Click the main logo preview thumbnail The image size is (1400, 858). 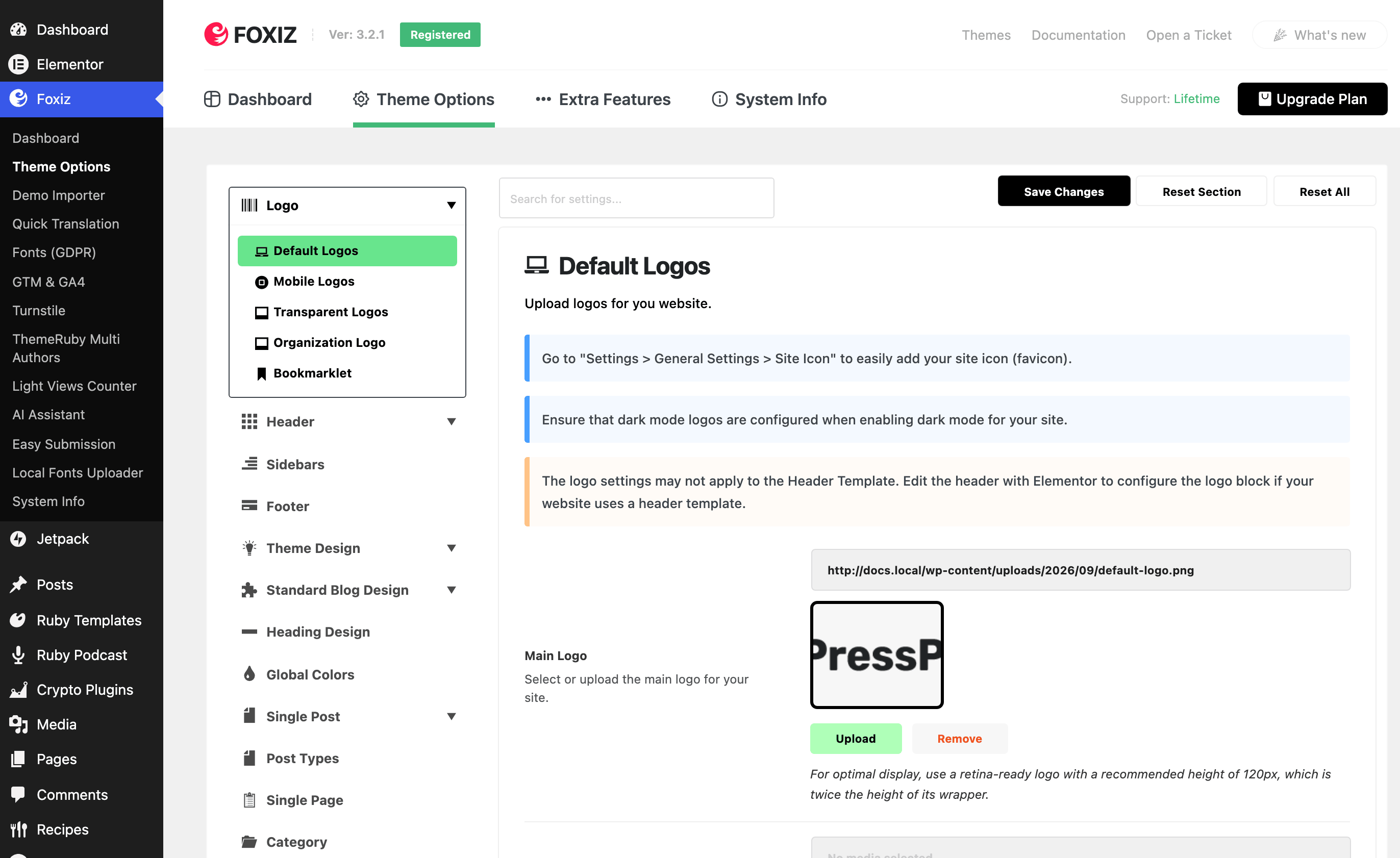click(876, 654)
